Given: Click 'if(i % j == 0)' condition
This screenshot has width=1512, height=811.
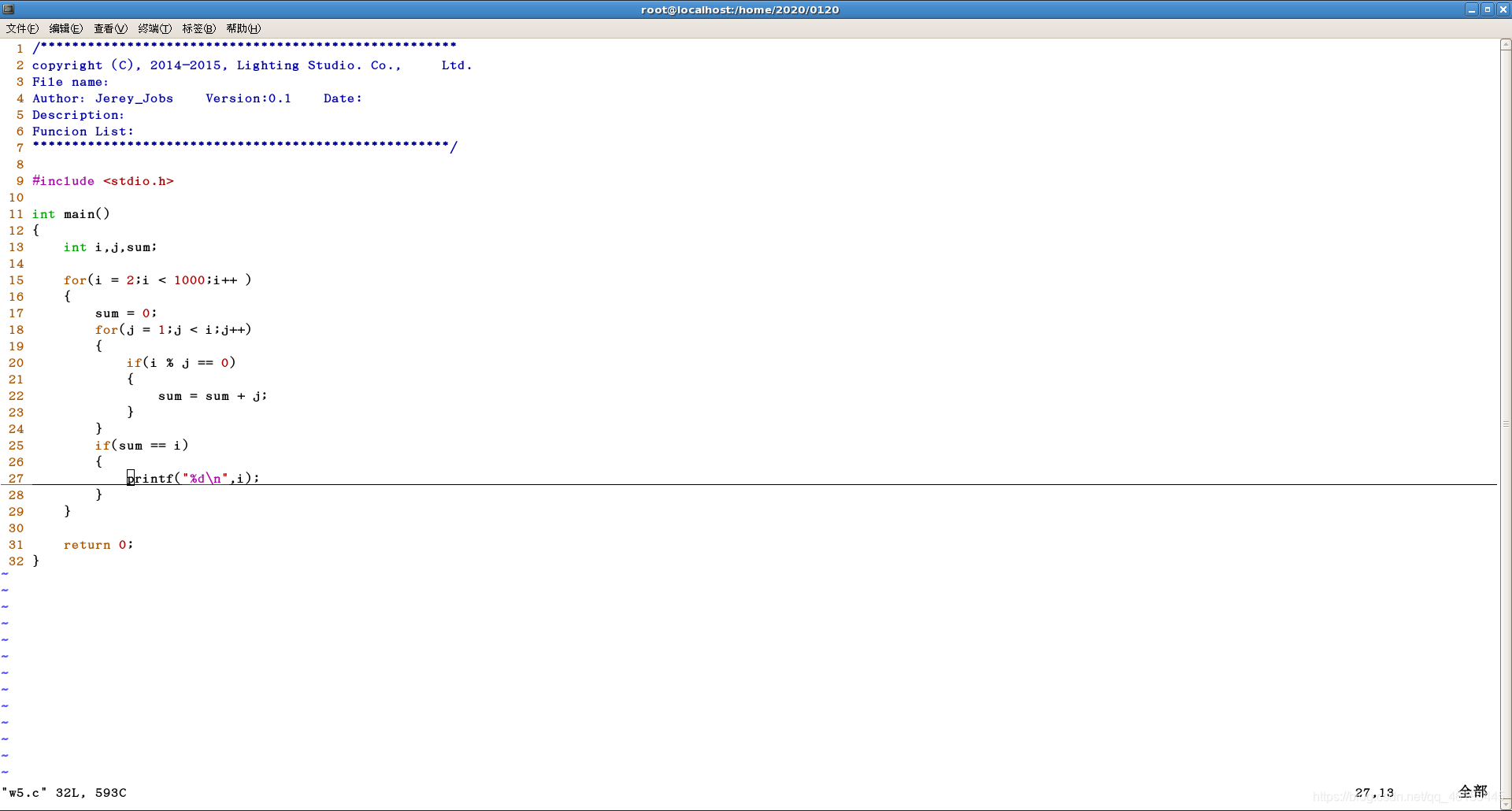Looking at the screenshot, I should [x=181, y=363].
